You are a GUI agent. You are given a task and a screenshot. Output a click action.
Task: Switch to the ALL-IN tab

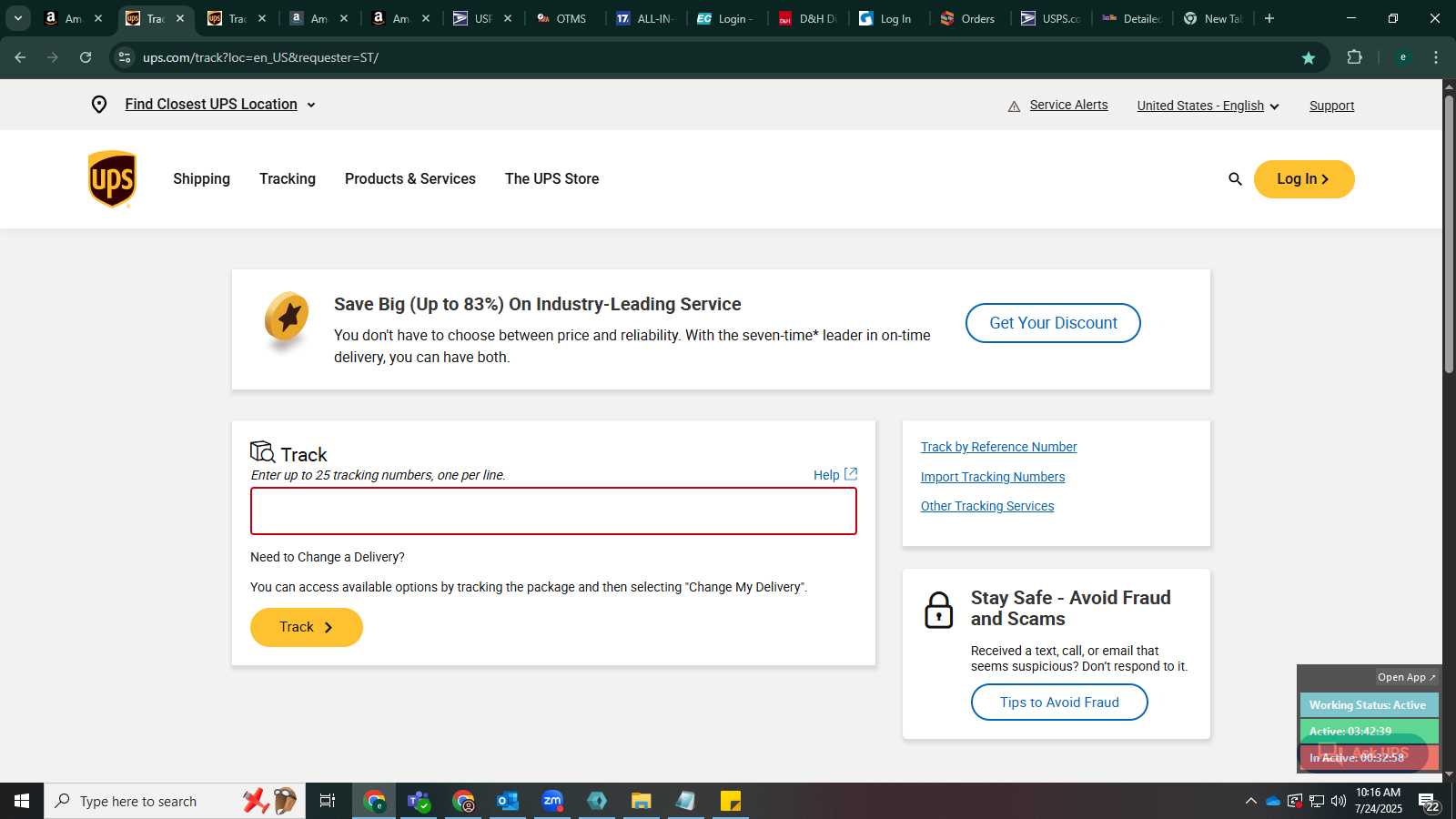tap(645, 18)
